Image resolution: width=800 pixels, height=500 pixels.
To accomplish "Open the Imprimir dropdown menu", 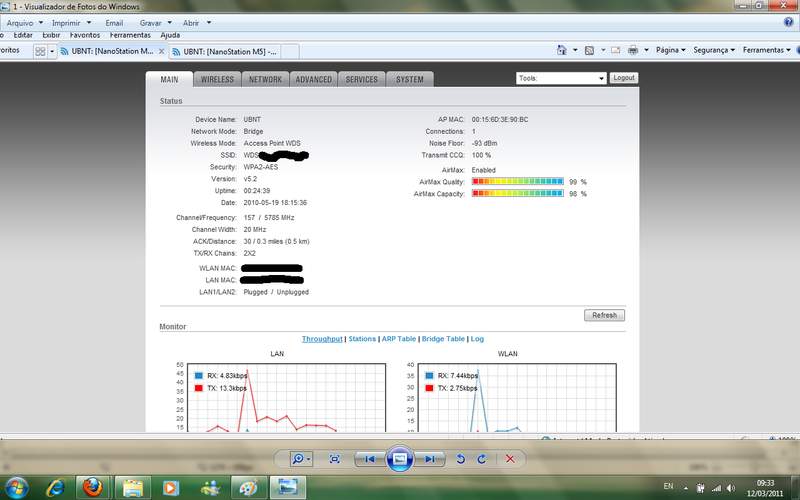I will tap(71, 23).
